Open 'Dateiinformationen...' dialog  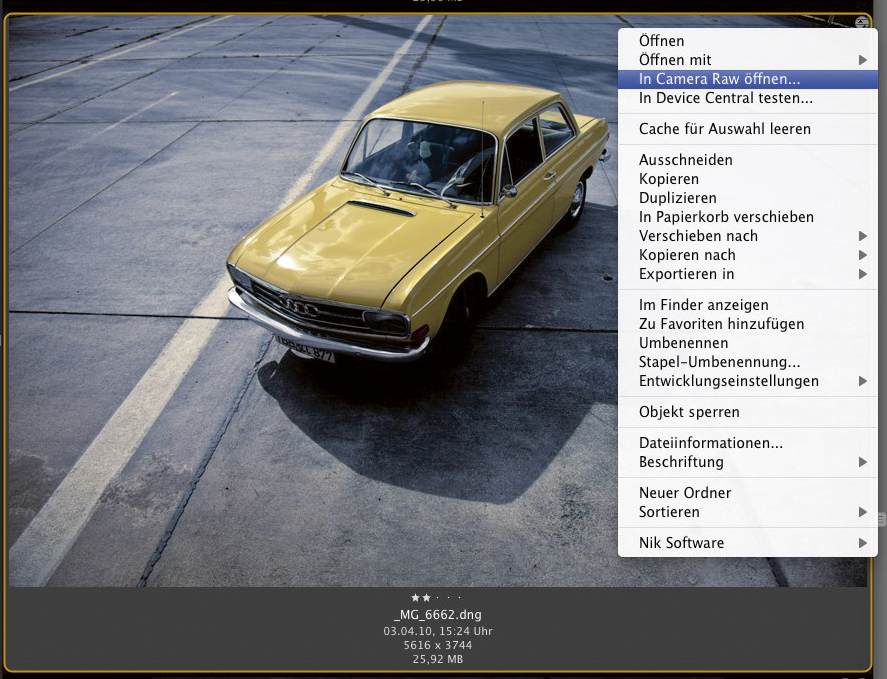[x=710, y=443]
